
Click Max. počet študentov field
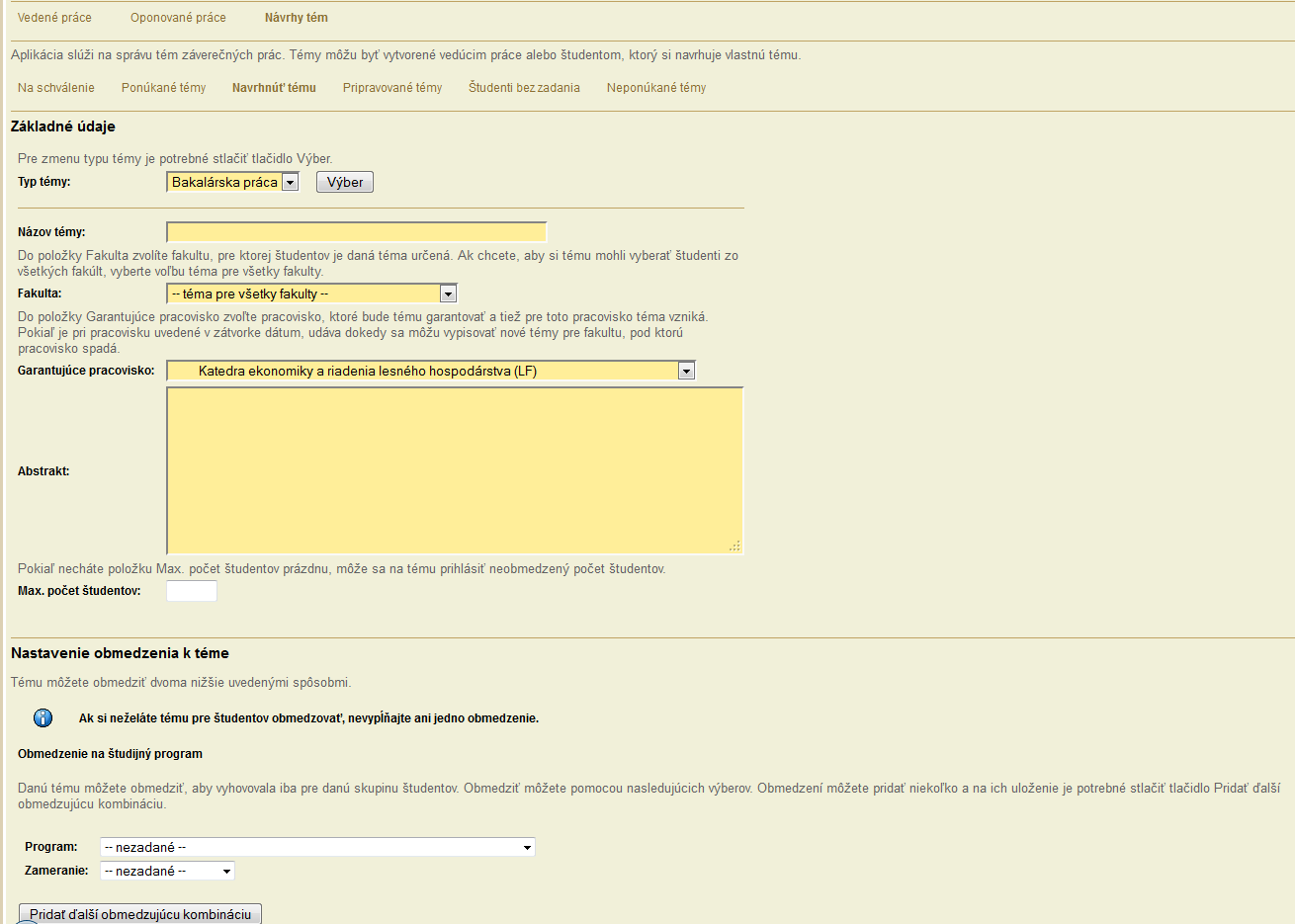(x=192, y=591)
